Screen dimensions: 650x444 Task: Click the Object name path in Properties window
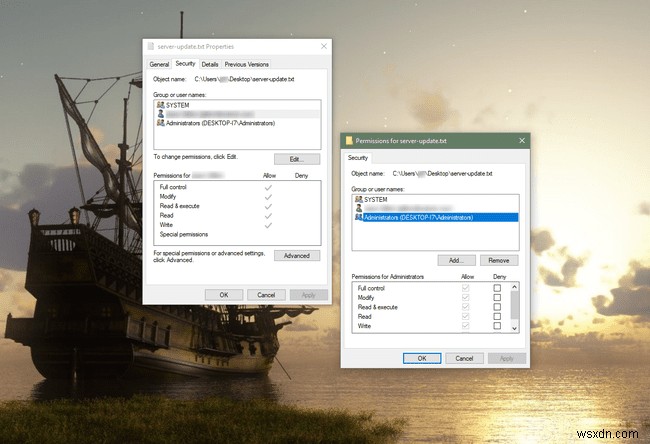[244, 79]
